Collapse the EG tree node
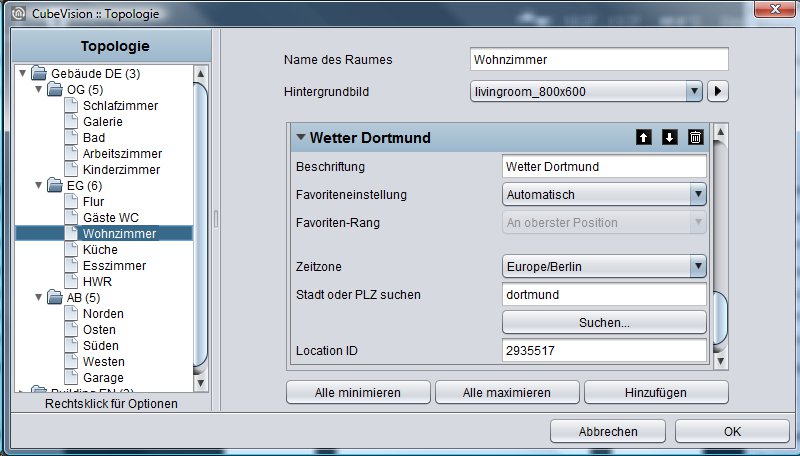The image size is (800, 456). tap(38, 185)
